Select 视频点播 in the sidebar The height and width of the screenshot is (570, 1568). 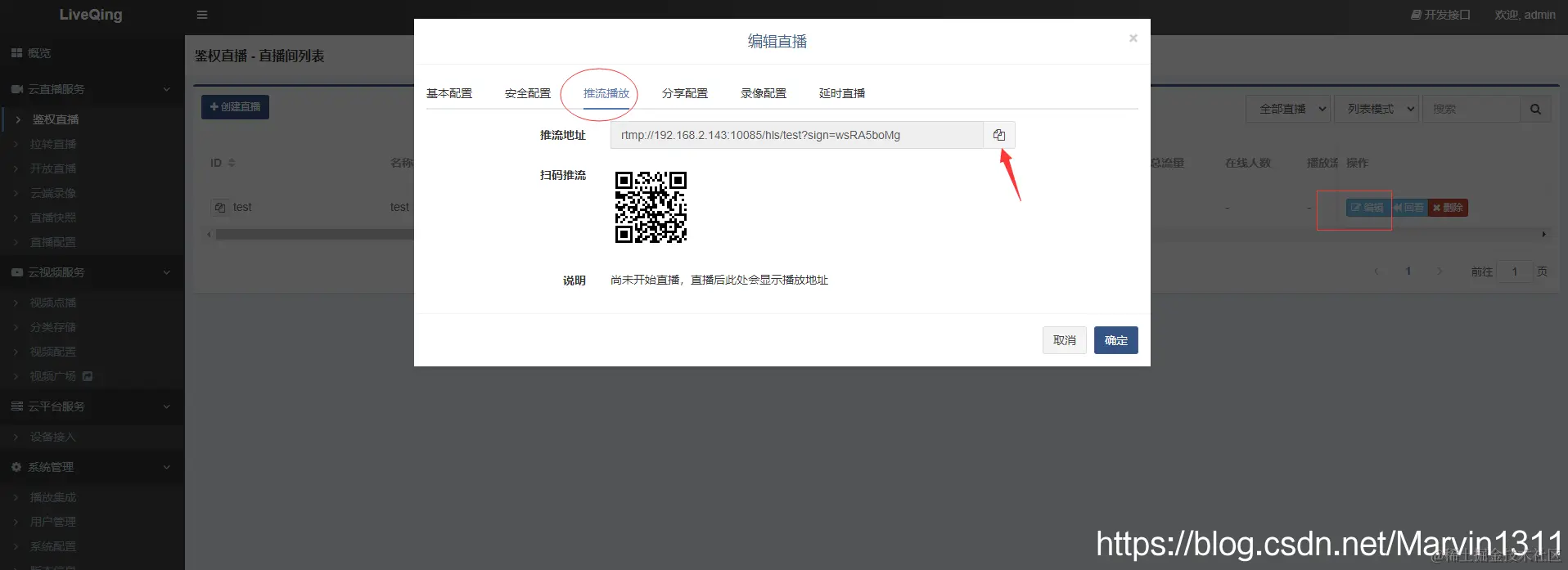click(92, 303)
